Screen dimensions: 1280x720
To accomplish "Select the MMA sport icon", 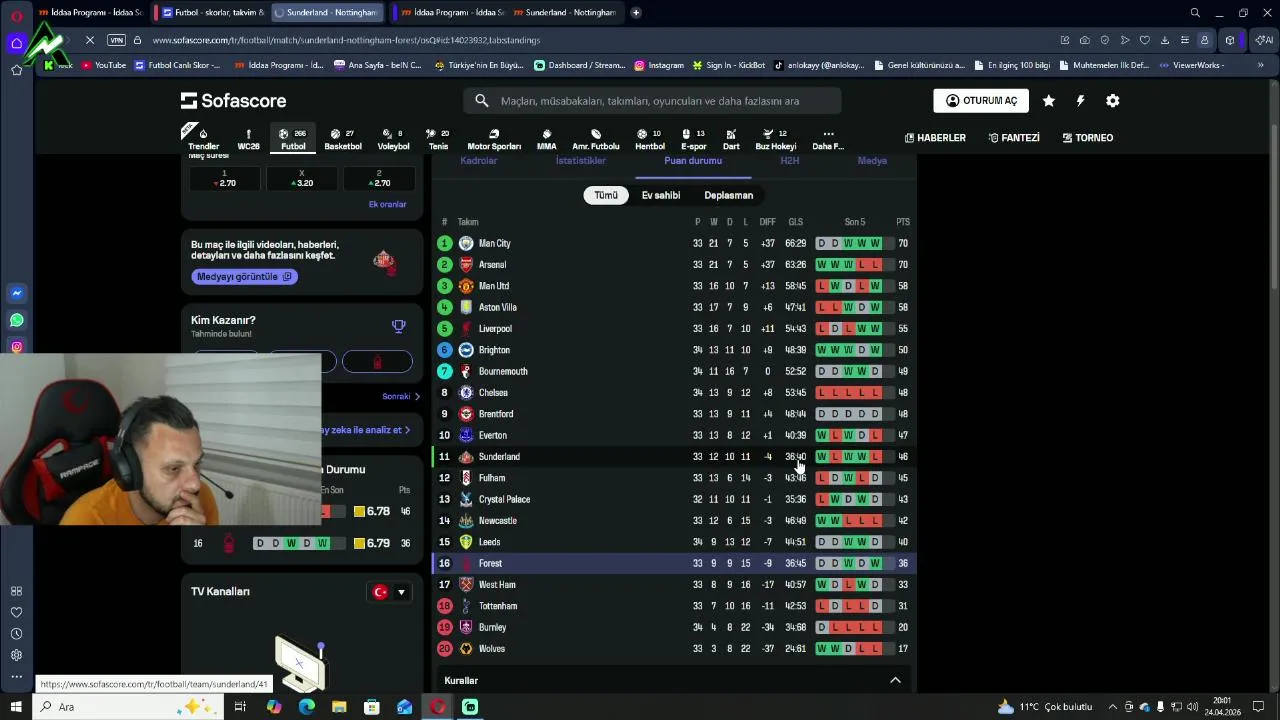I will tap(546, 139).
